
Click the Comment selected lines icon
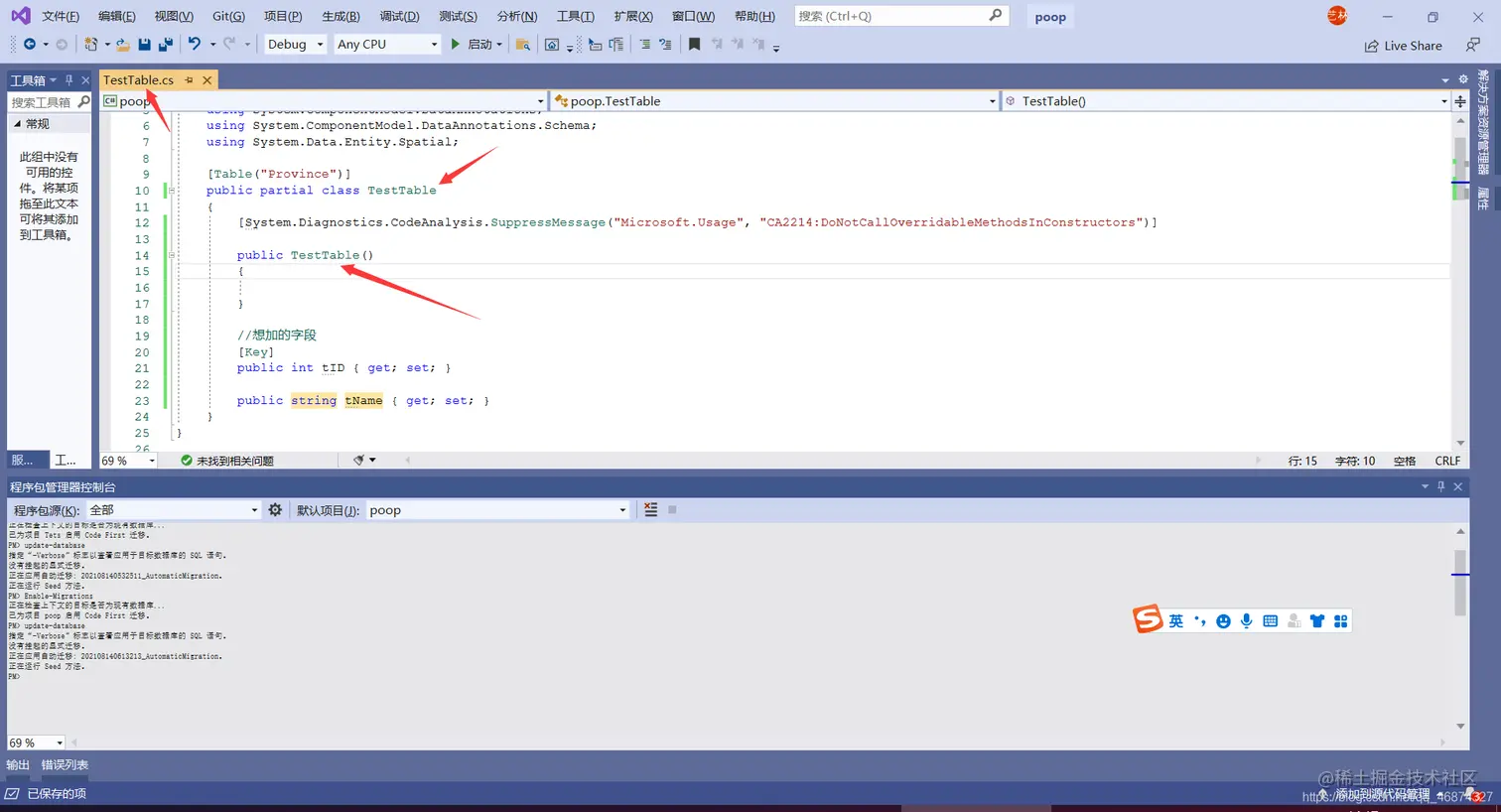click(645, 44)
